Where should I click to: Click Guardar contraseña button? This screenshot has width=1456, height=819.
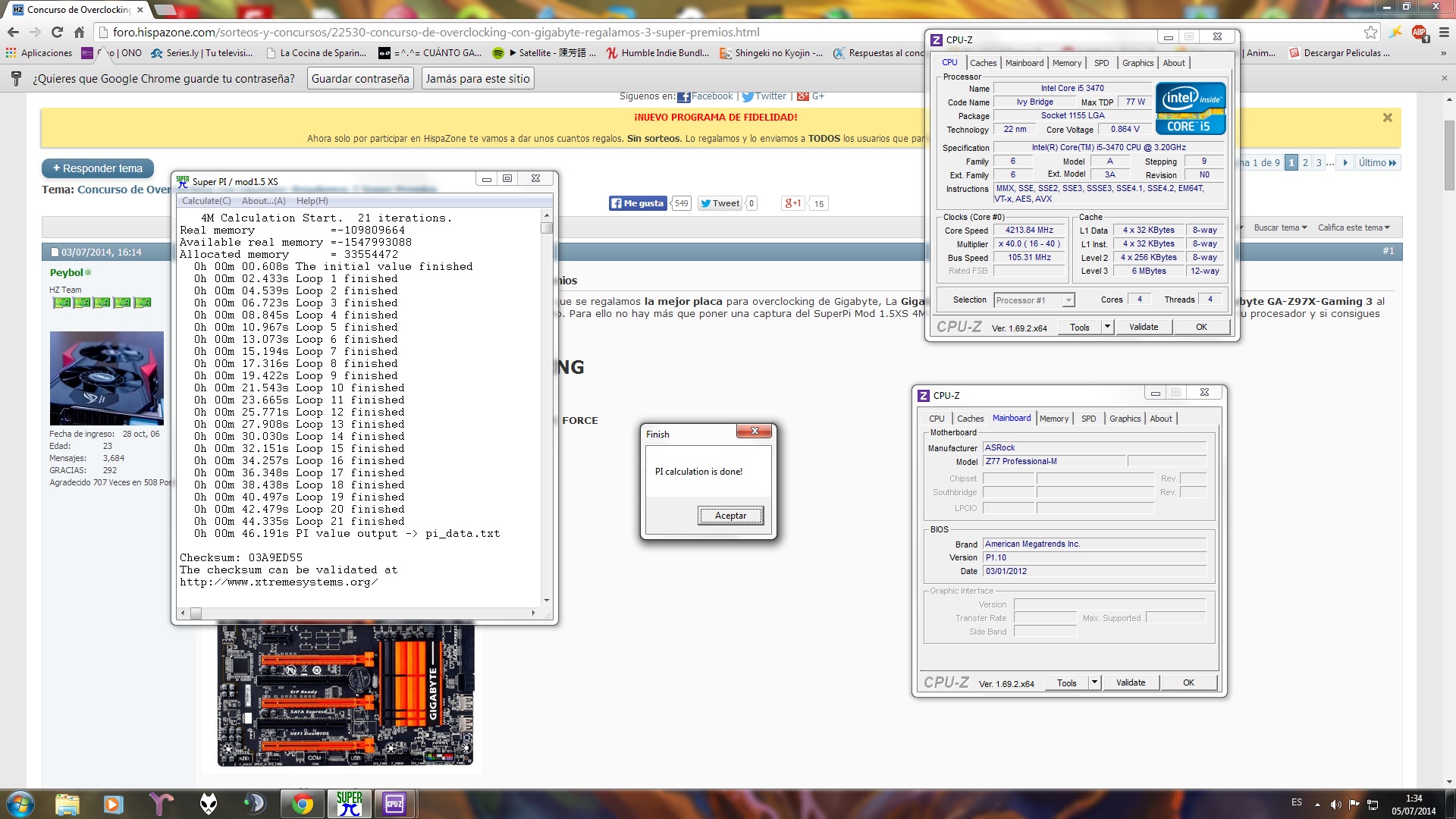point(360,79)
